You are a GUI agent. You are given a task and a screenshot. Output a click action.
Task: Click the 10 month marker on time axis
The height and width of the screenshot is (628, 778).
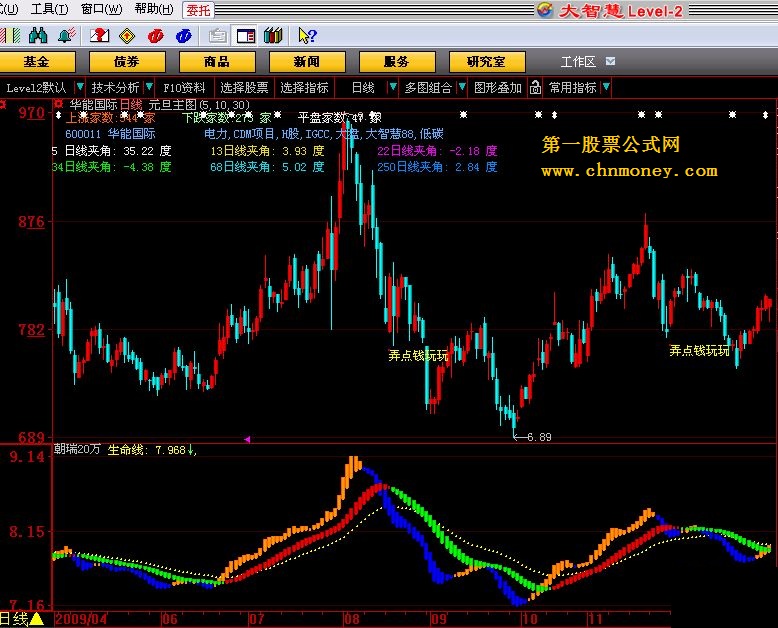(529, 619)
